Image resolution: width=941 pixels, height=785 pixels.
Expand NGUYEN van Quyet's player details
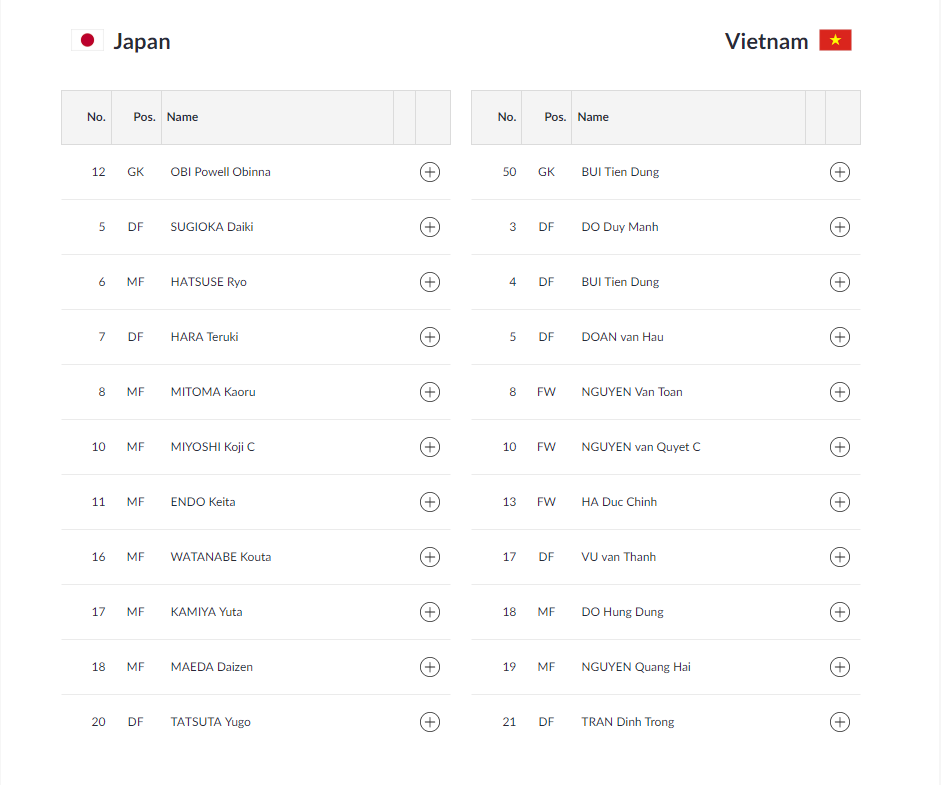tap(839, 447)
